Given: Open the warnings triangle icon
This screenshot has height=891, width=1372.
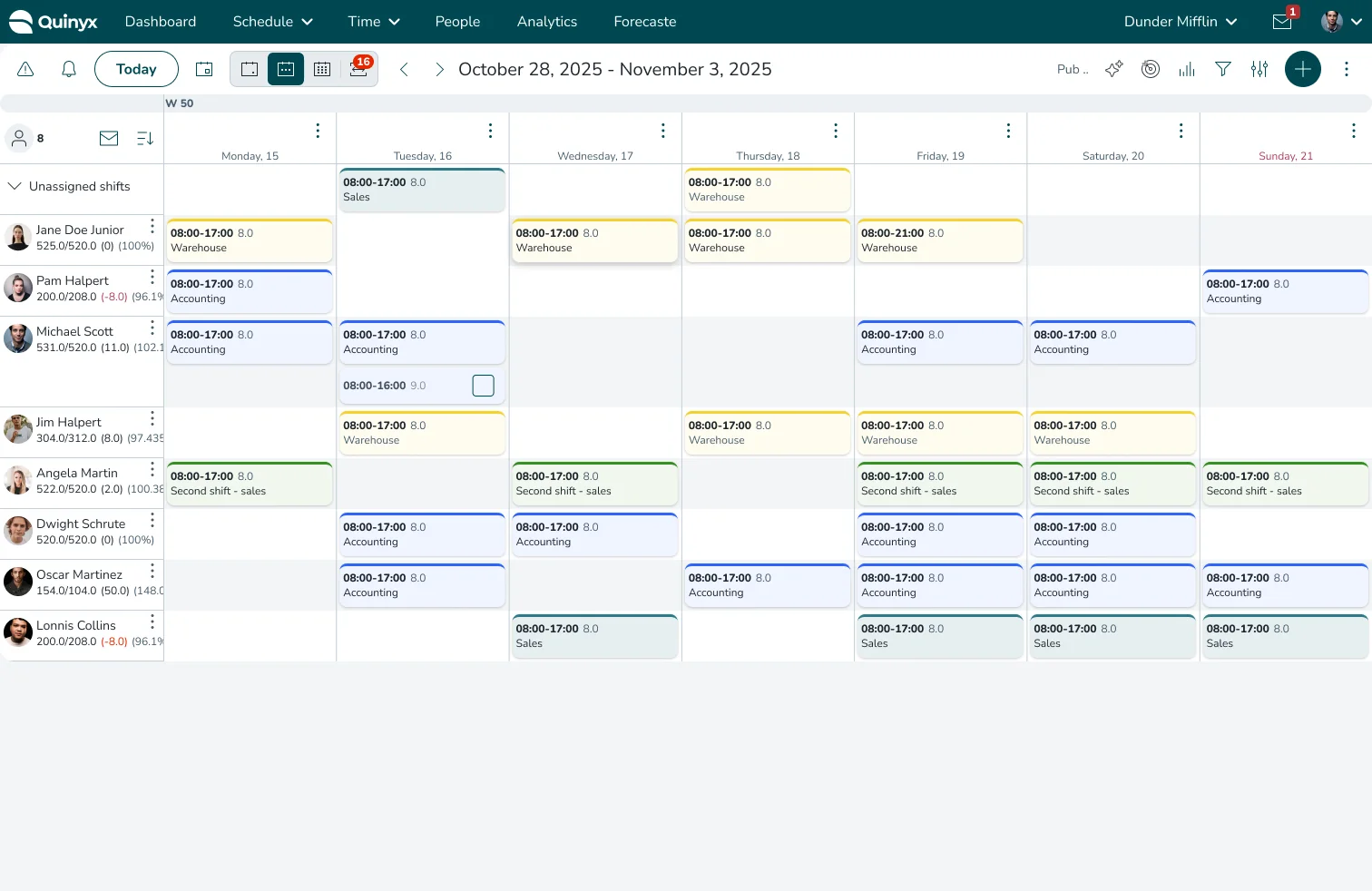Looking at the screenshot, I should point(25,69).
